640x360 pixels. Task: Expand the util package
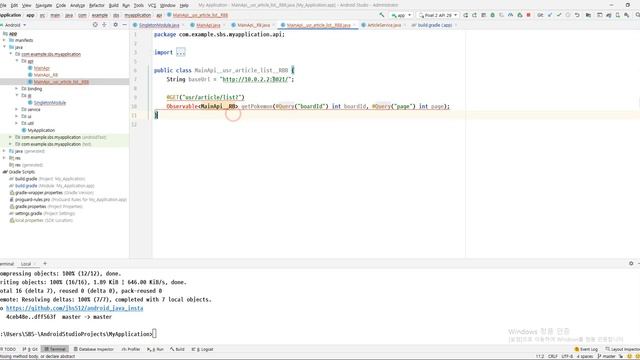click(17, 123)
